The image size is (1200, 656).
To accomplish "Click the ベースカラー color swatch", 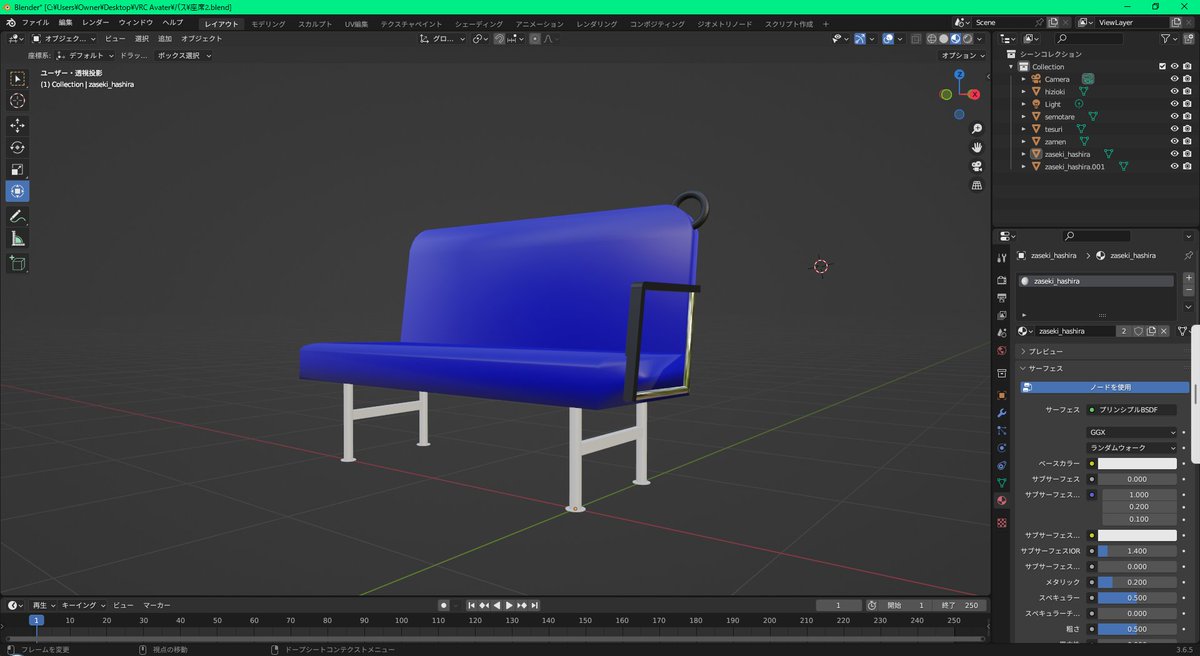I will 1137,464.
